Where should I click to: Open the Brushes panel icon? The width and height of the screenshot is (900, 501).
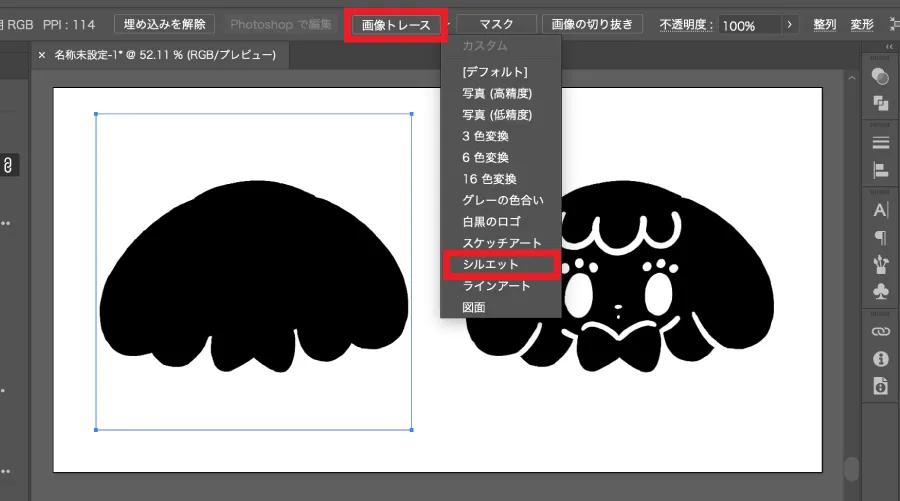tap(880, 264)
